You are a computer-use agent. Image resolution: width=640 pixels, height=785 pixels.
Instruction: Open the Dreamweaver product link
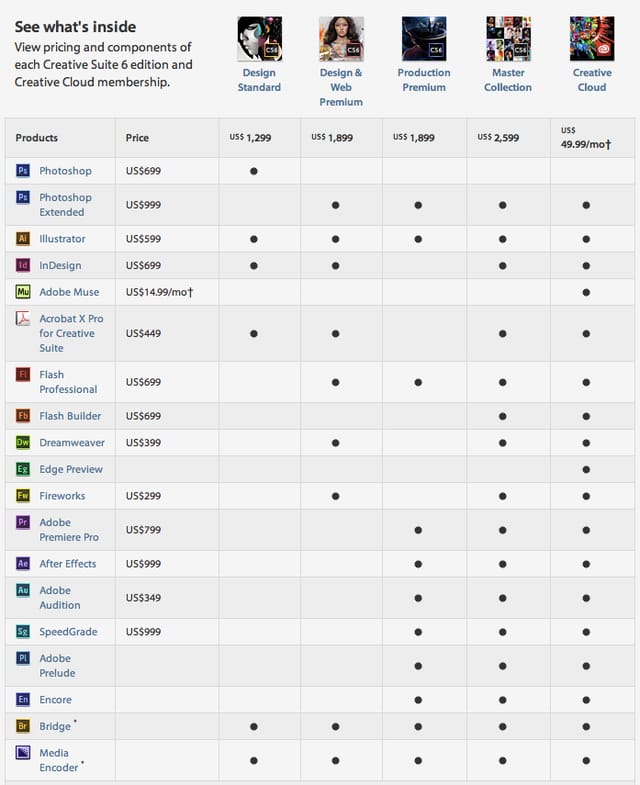pyautogui.click(x=72, y=443)
